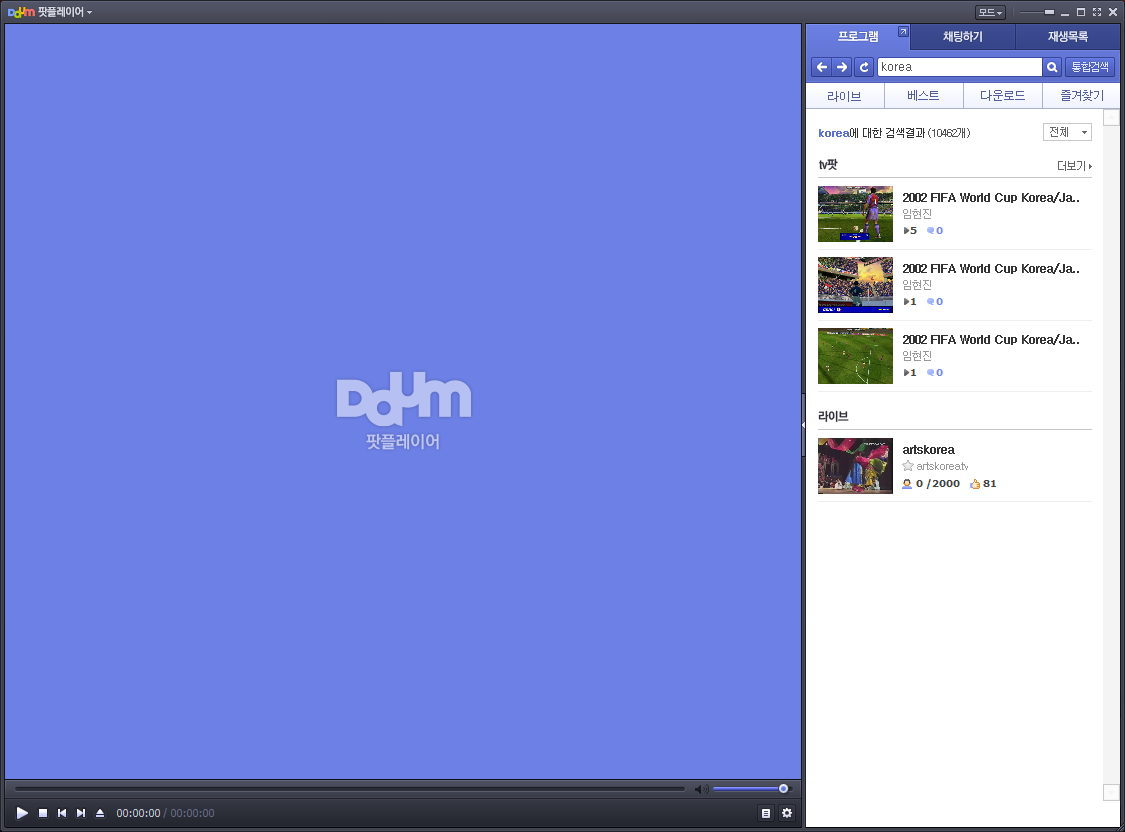Skip to the previous track
The width and height of the screenshot is (1125, 832).
[62, 813]
